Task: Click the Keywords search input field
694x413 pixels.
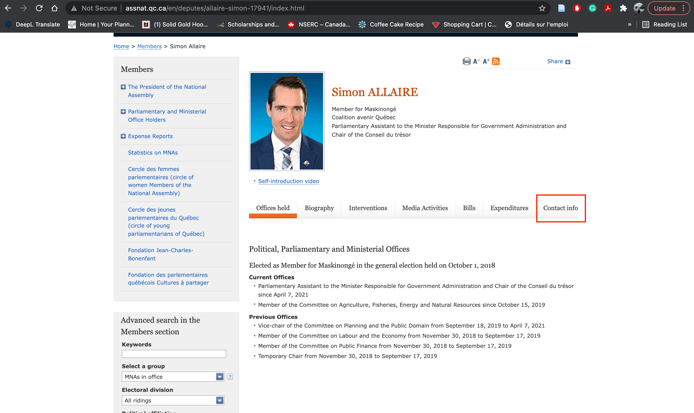Action: pos(173,354)
